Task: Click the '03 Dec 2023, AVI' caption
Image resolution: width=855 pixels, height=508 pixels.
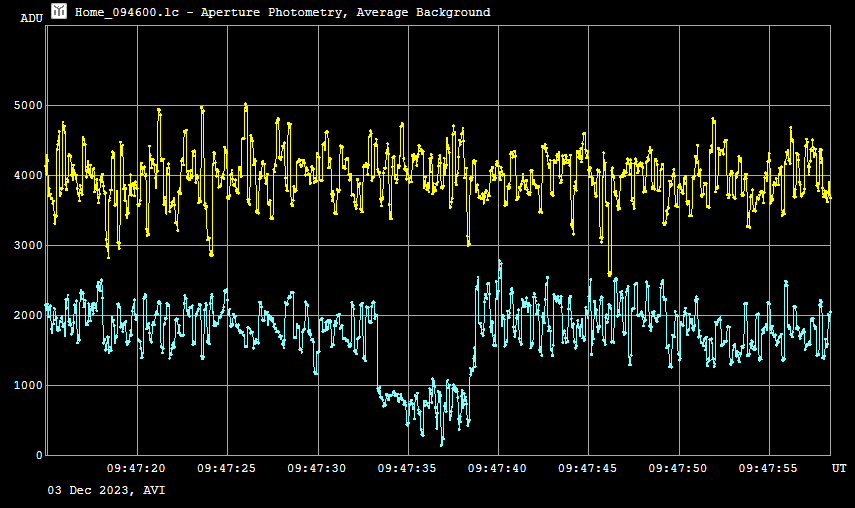Action: pyautogui.click(x=106, y=490)
